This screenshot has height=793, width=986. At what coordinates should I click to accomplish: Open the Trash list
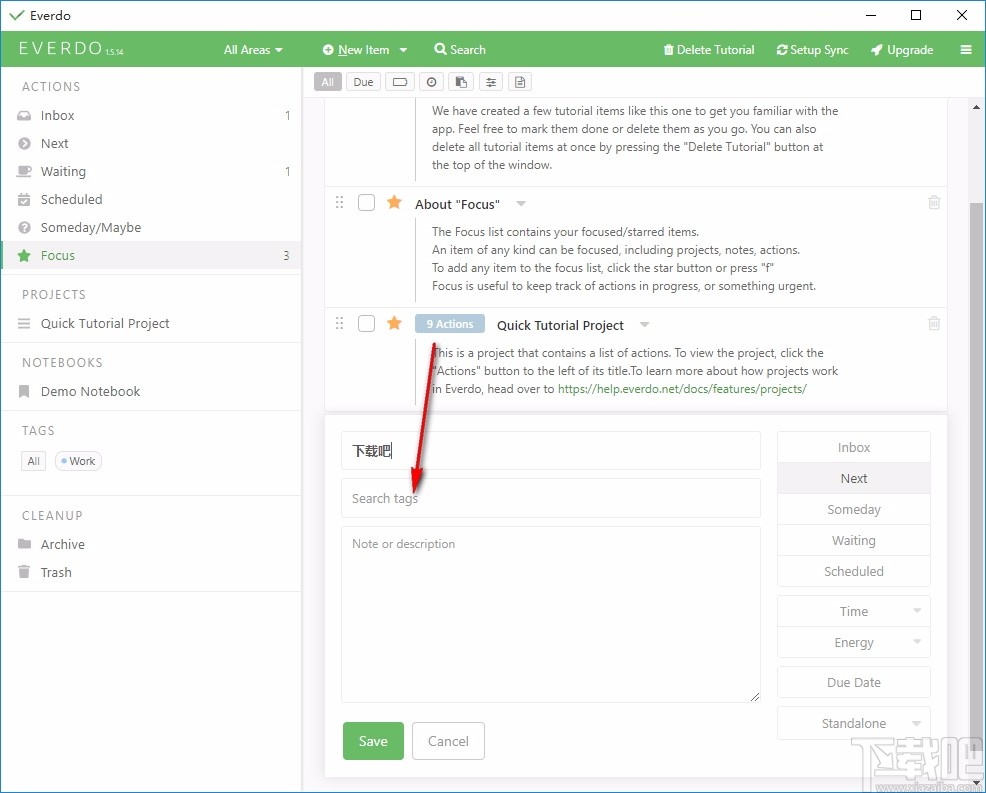[x=151, y=572]
